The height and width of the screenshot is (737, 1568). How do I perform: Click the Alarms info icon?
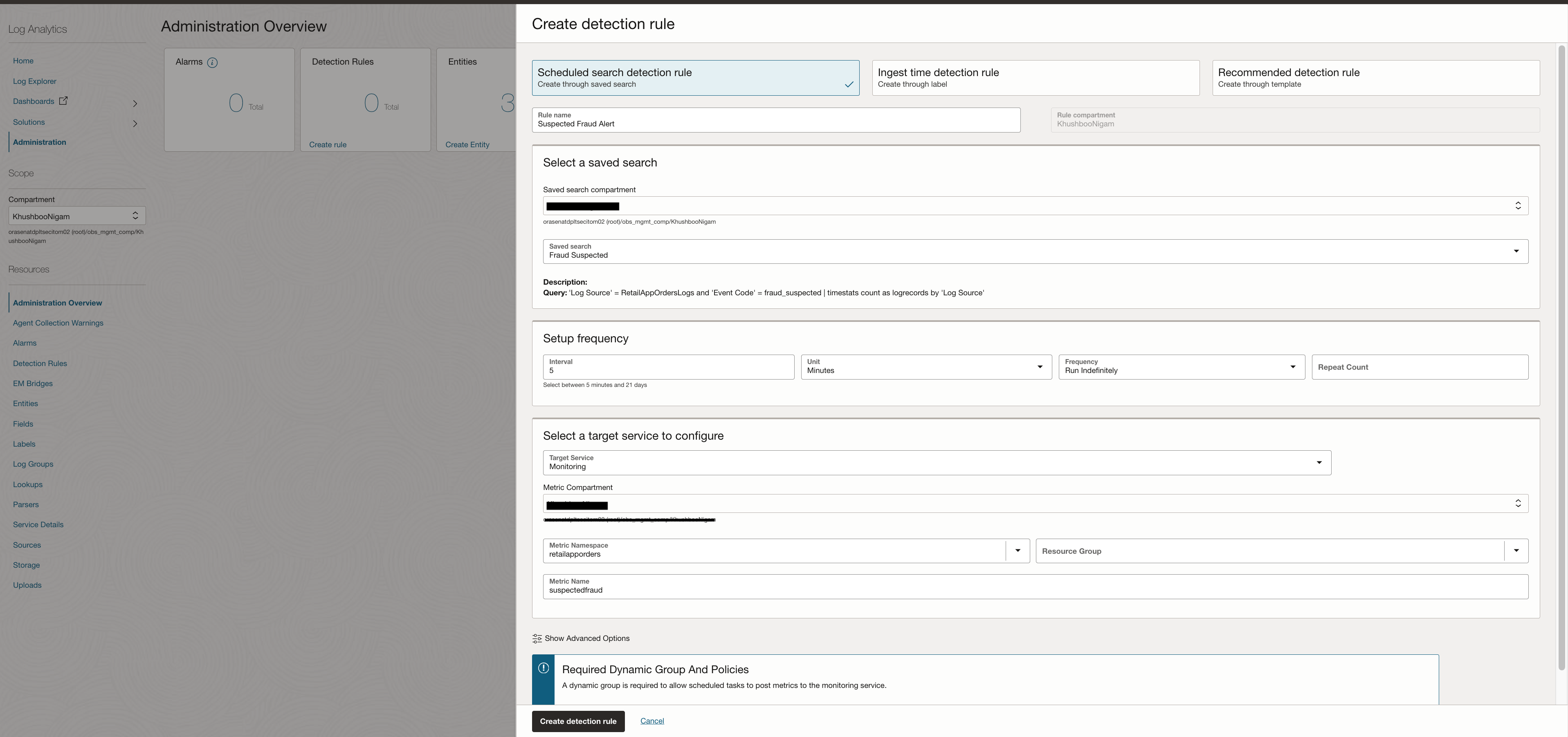[212, 63]
